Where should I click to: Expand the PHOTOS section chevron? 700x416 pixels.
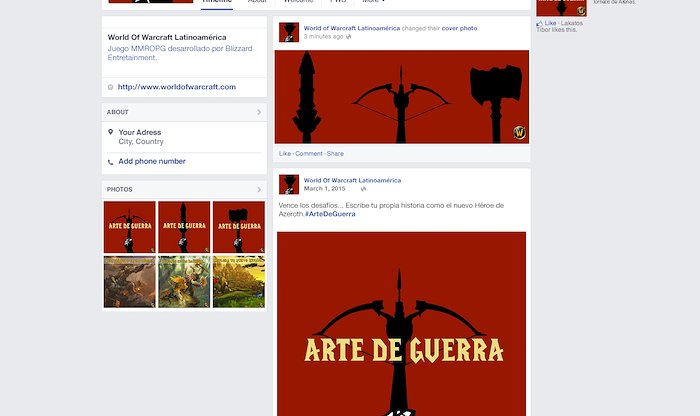(x=259, y=190)
